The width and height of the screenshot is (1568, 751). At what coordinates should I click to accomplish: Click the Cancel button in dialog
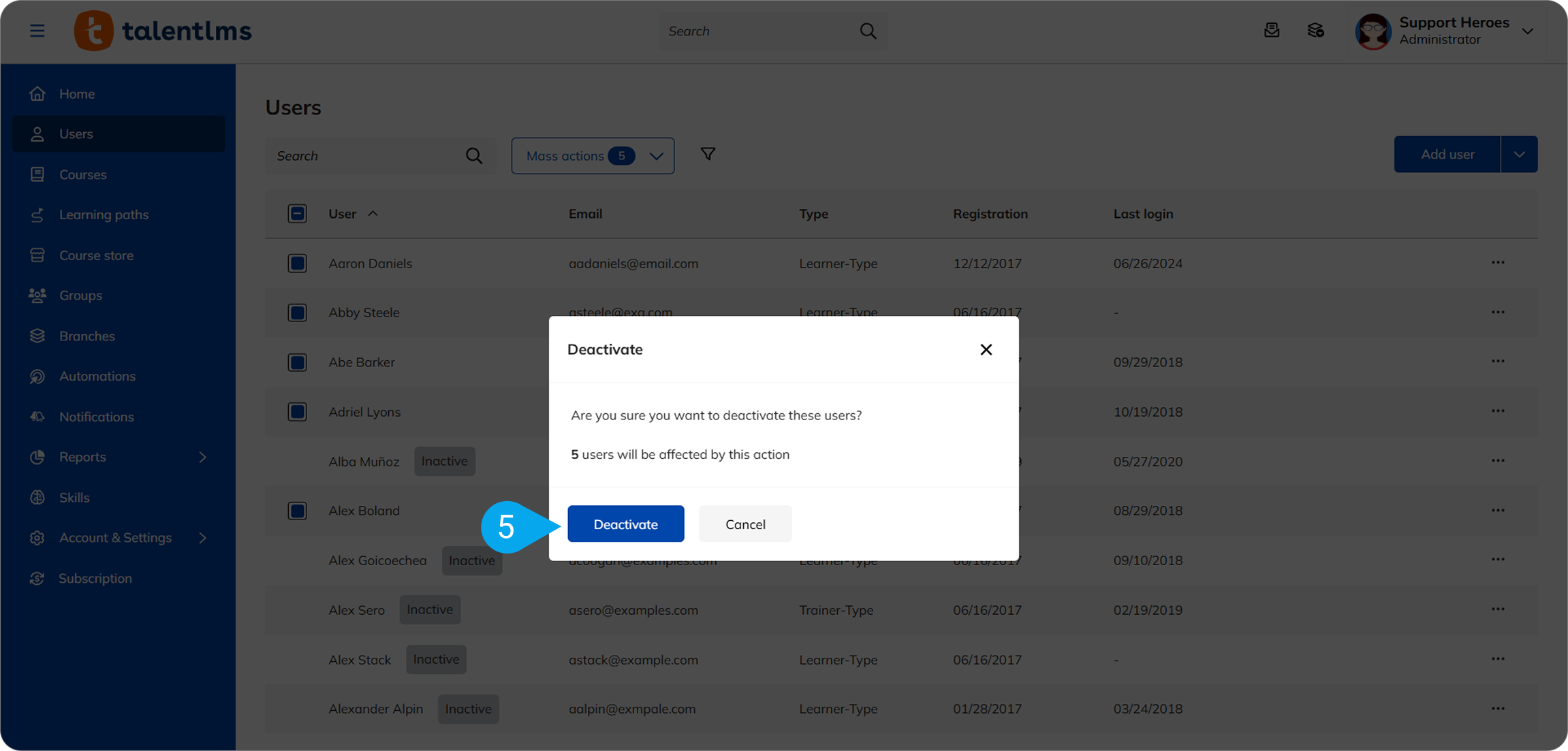click(745, 524)
